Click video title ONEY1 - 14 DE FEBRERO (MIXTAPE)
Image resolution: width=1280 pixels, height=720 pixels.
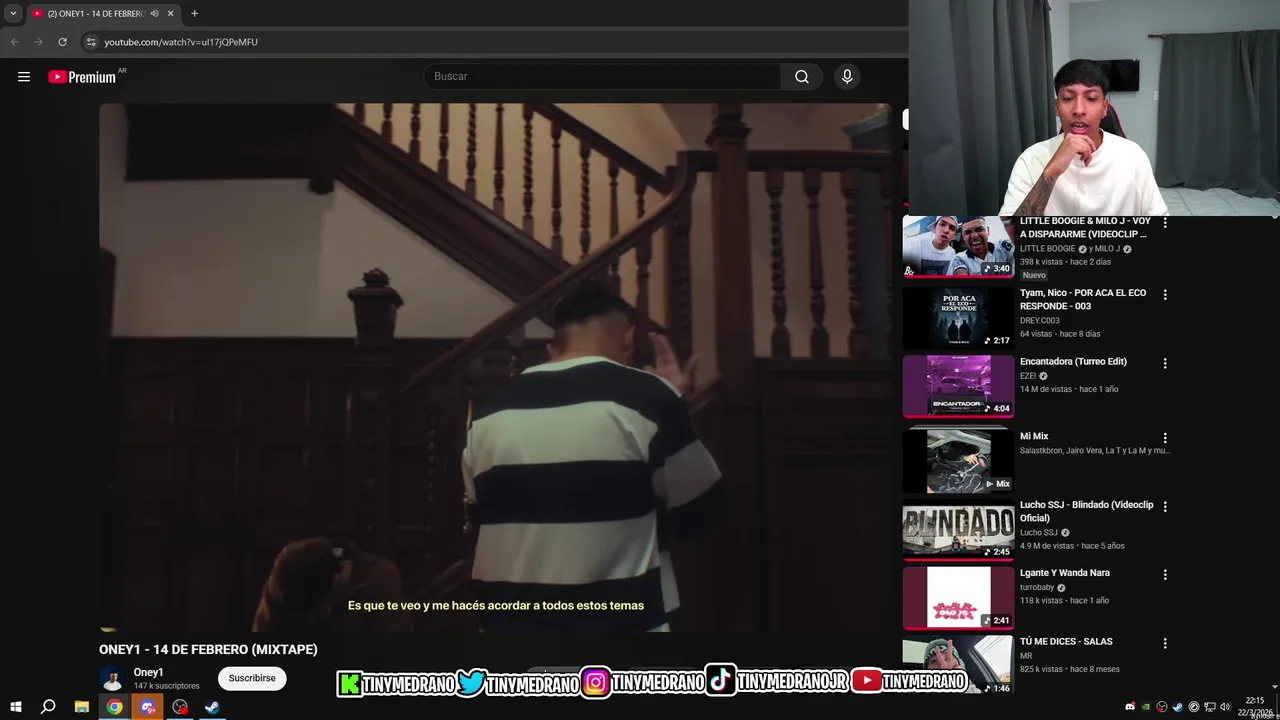click(208, 649)
